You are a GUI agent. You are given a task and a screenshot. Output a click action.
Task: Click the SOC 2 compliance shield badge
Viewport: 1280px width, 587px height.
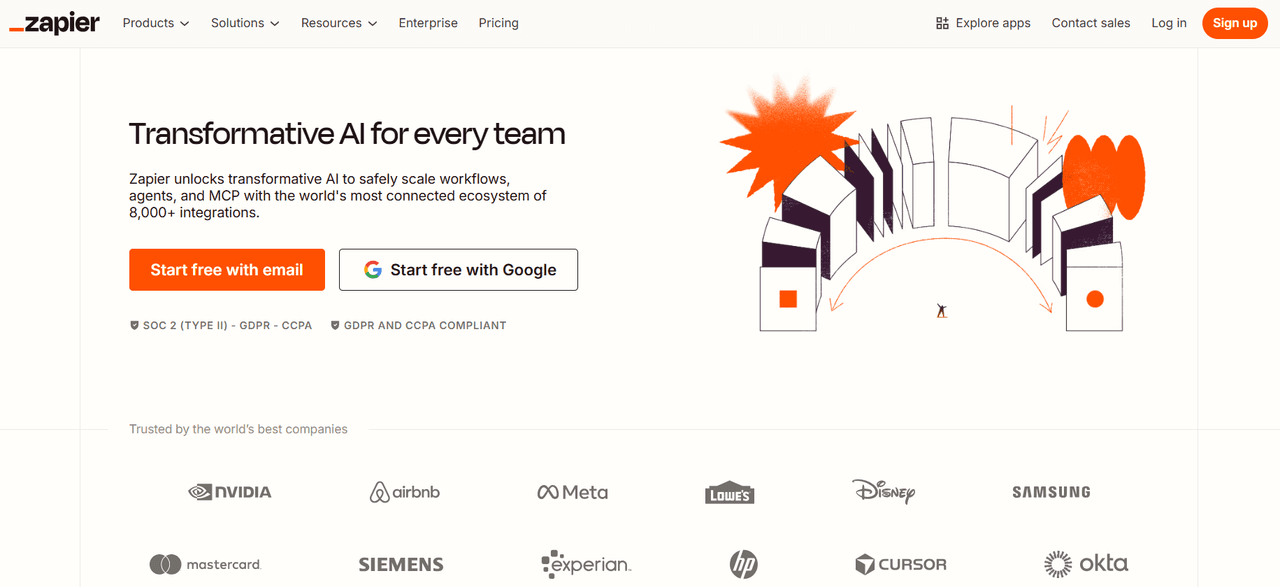click(134, 324)
